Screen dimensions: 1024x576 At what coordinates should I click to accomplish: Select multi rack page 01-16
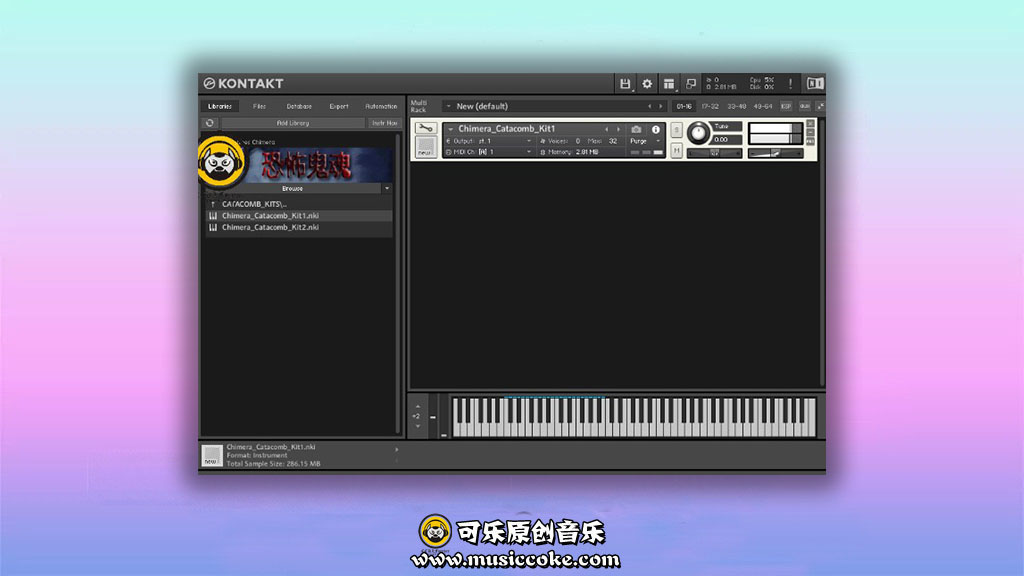point(684,106)
